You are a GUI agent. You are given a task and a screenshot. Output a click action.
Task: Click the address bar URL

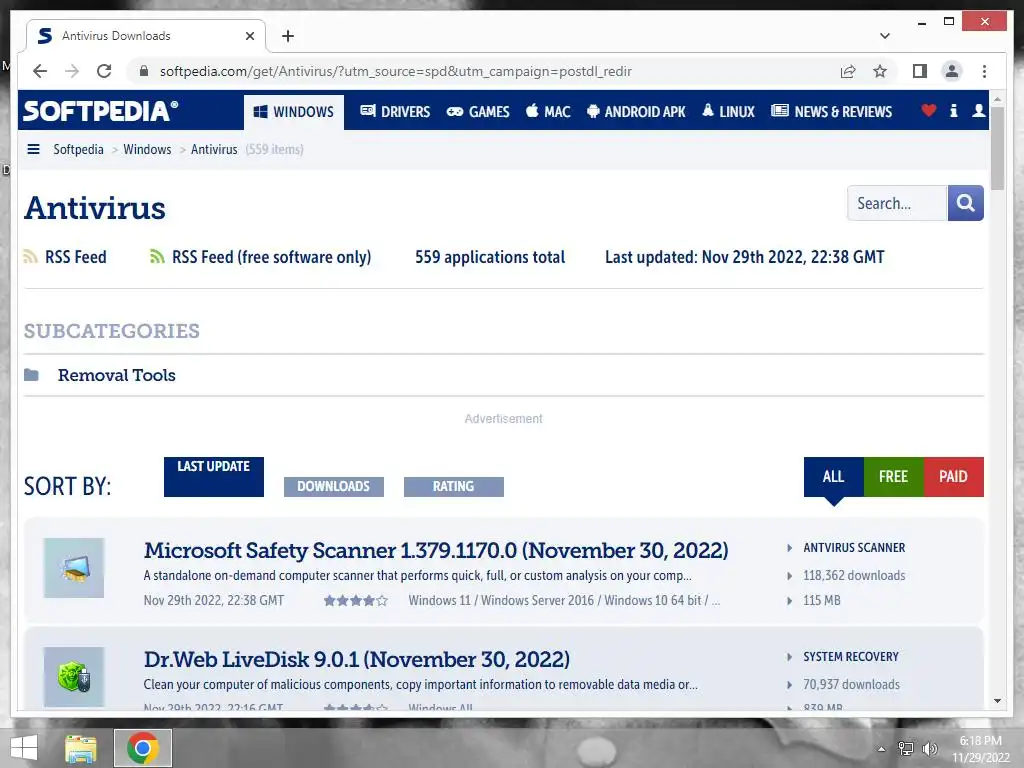pyautogui.click(x=396, y=71)
